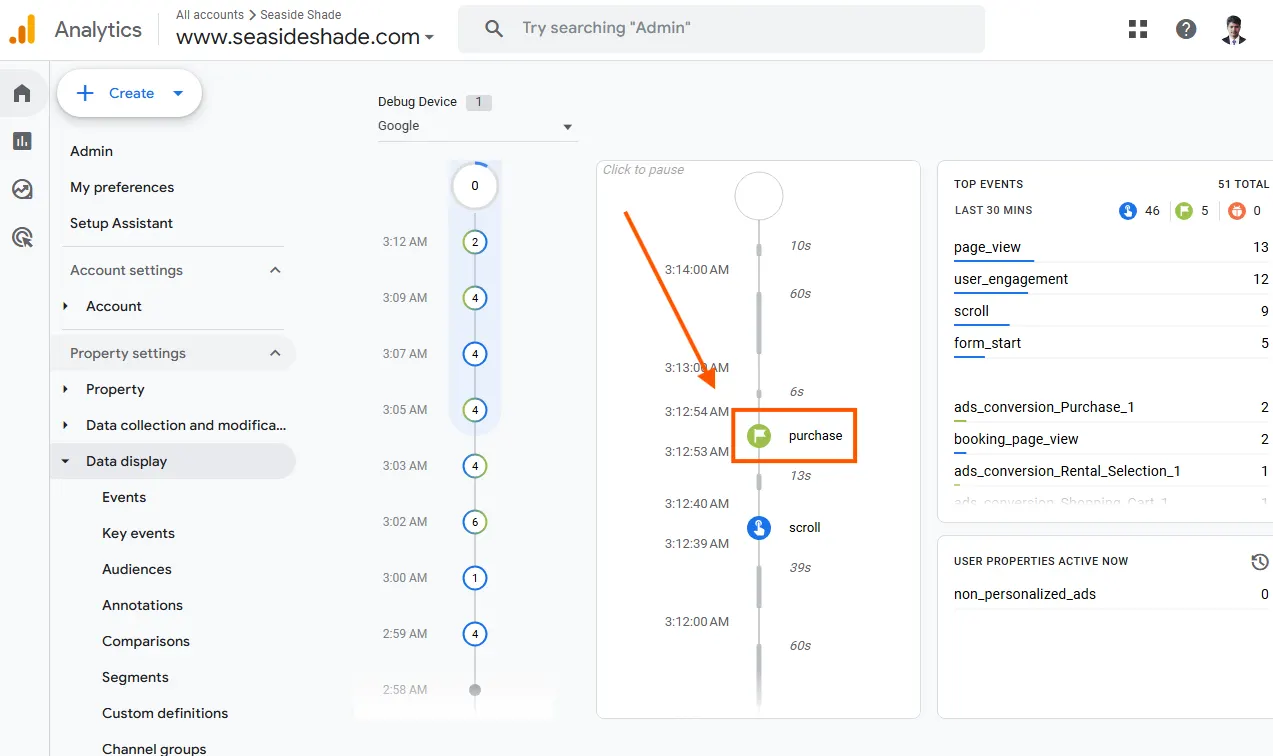
Task: Open the Google apps grid icon
Action: pos(1138,29)
